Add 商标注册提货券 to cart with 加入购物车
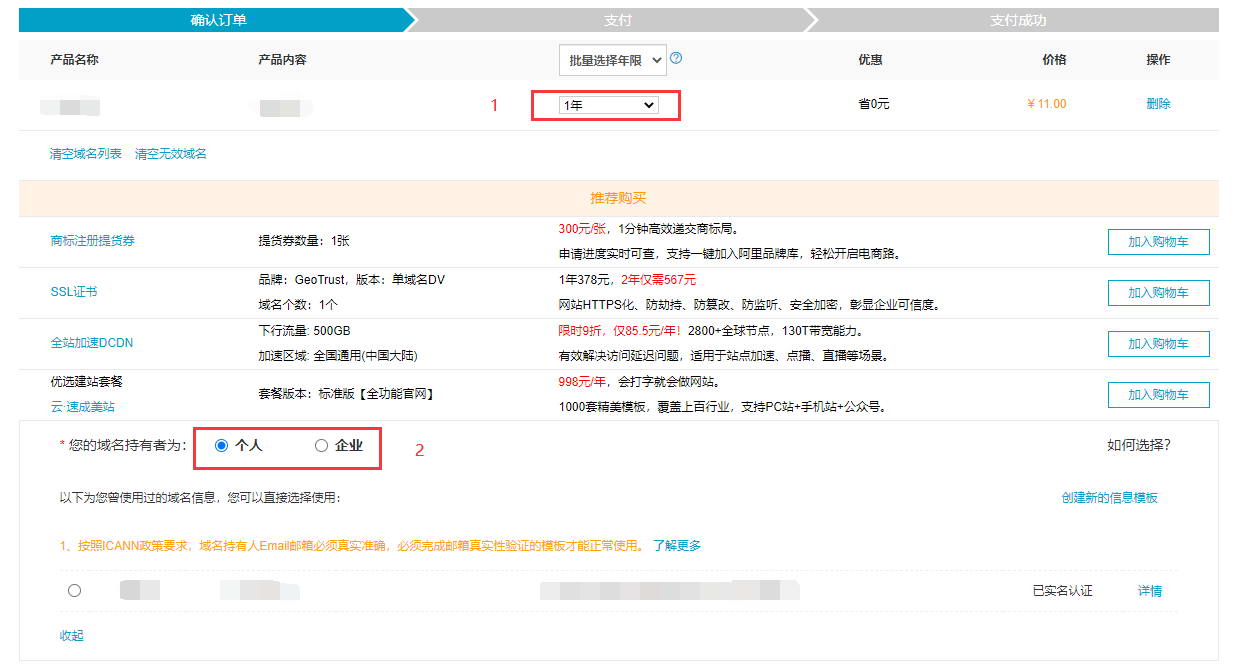Screen dimensions: 1241x670 click(1158, 242)
